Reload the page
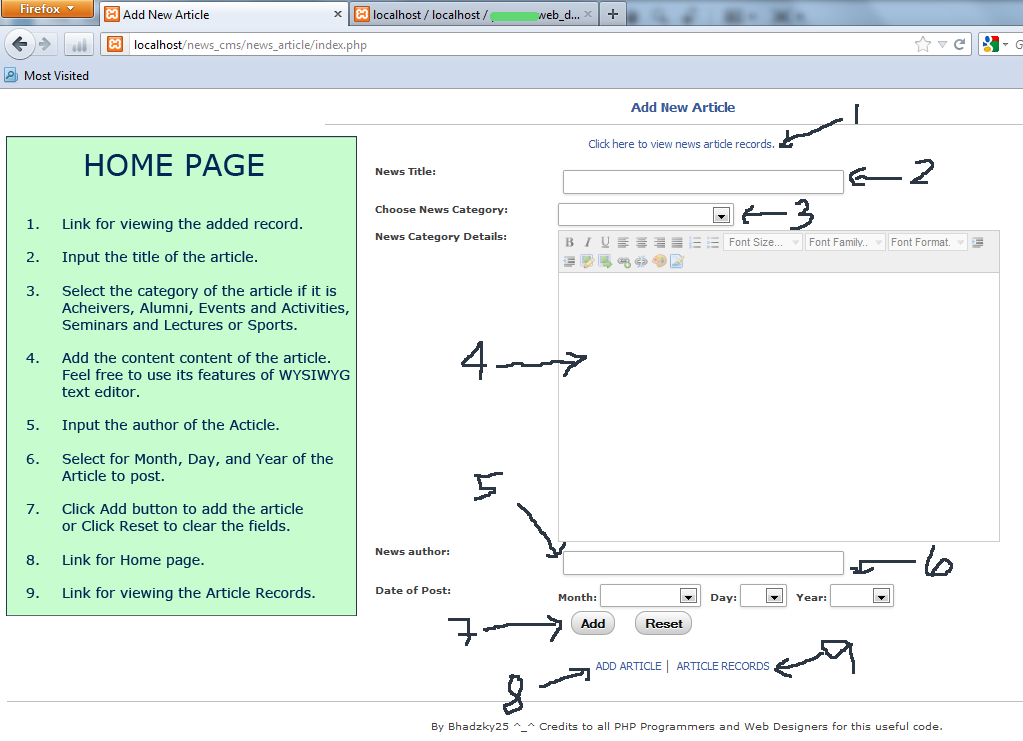1023x741 pixels. click(x=959, y=44)
